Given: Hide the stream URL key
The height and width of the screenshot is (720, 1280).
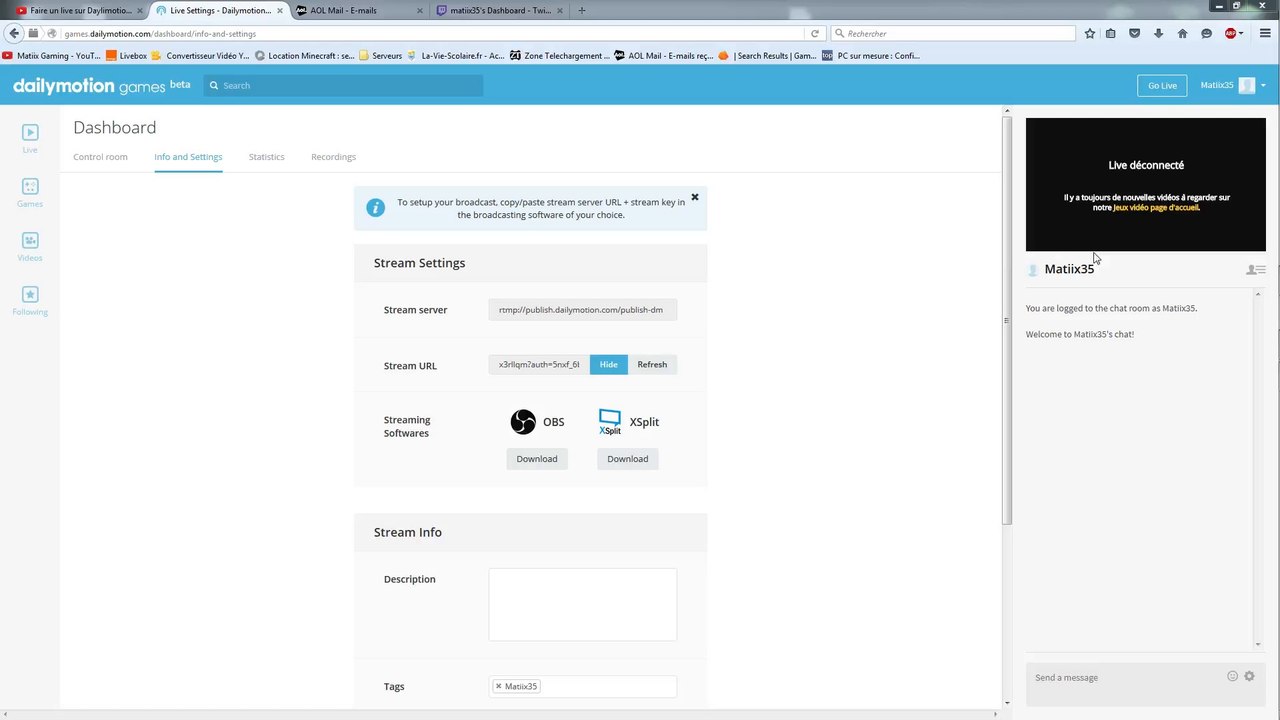Looking at the screenshot, I should coord(609,365).
